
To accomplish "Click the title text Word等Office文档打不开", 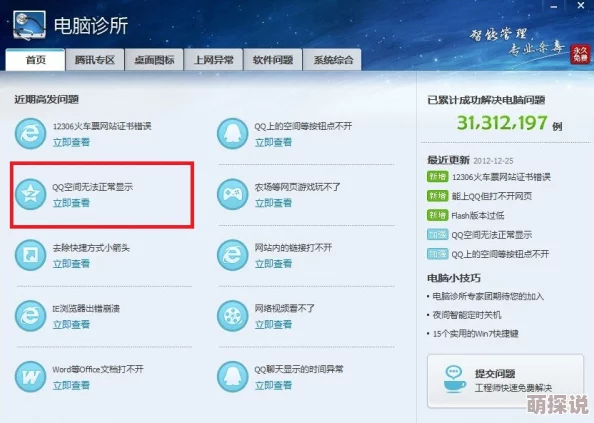I will coord(98,369).
